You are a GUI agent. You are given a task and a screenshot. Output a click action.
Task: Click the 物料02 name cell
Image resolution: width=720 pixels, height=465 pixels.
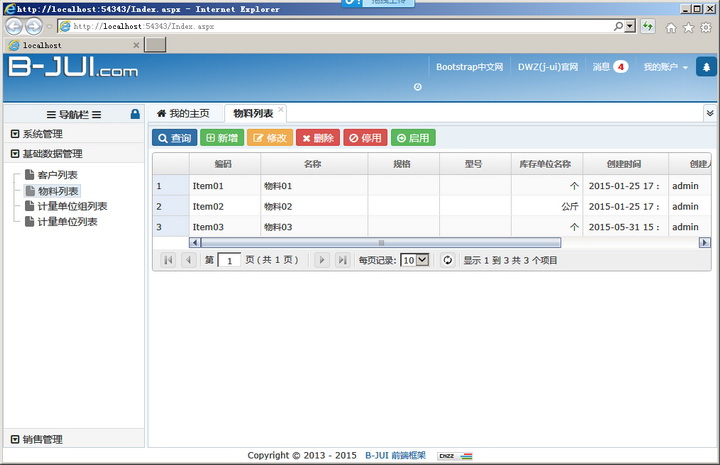click(x=314, y=207)
